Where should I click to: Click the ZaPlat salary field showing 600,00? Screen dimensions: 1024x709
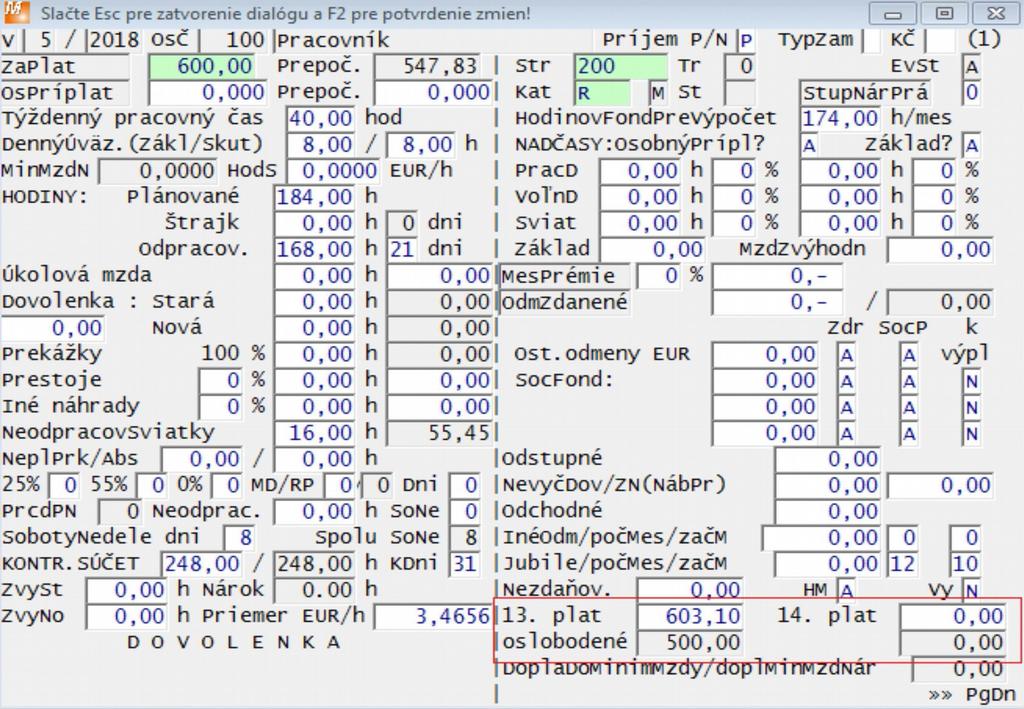point(202,66)
